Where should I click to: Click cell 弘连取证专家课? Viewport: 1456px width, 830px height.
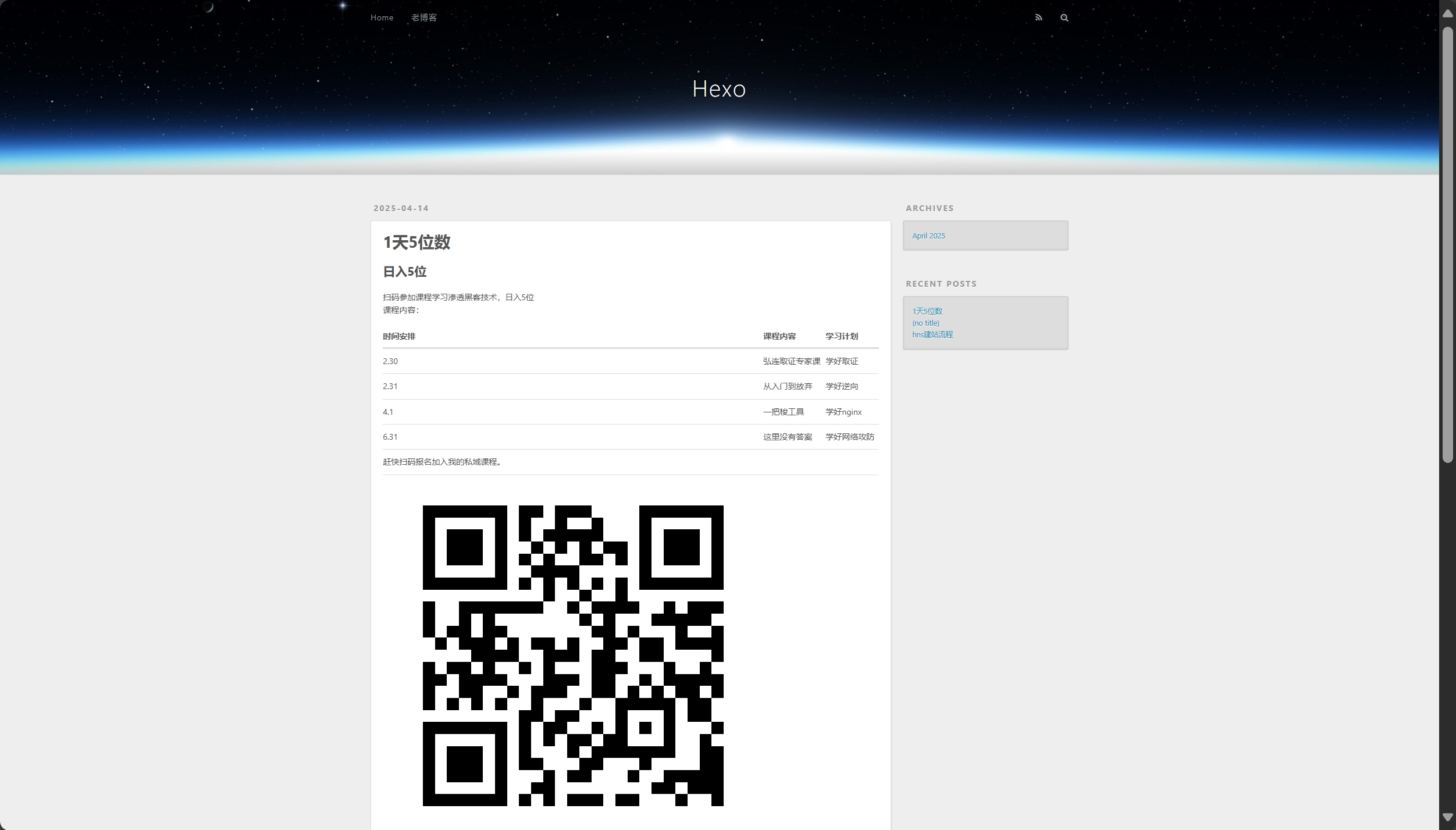(792, 361)
